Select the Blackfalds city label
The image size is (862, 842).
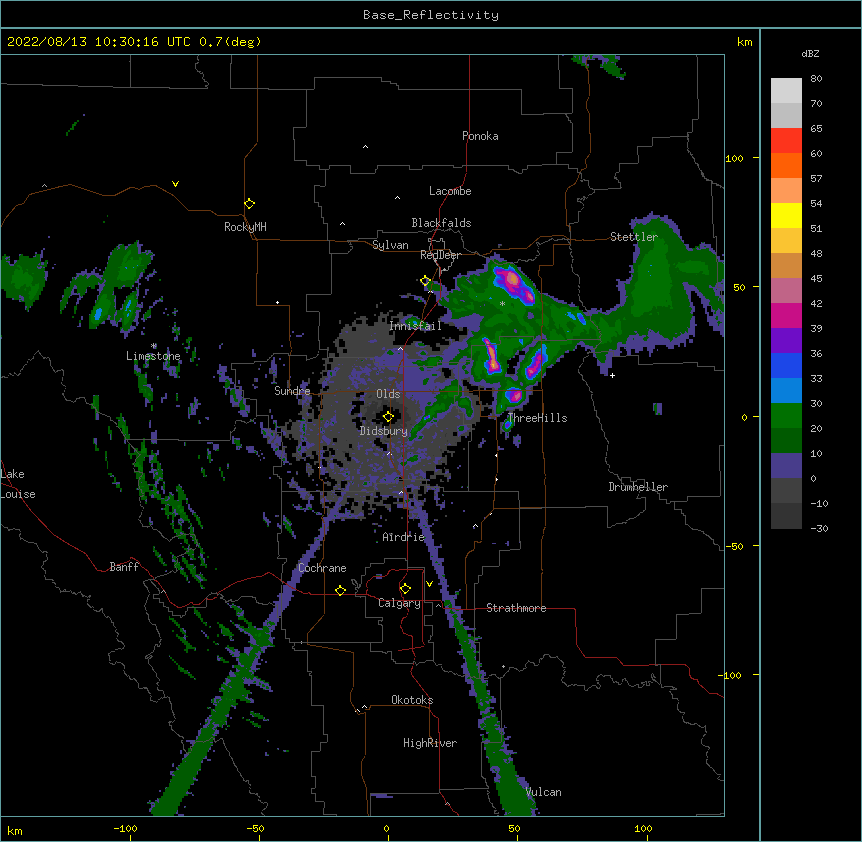click(x=441, y=223)
